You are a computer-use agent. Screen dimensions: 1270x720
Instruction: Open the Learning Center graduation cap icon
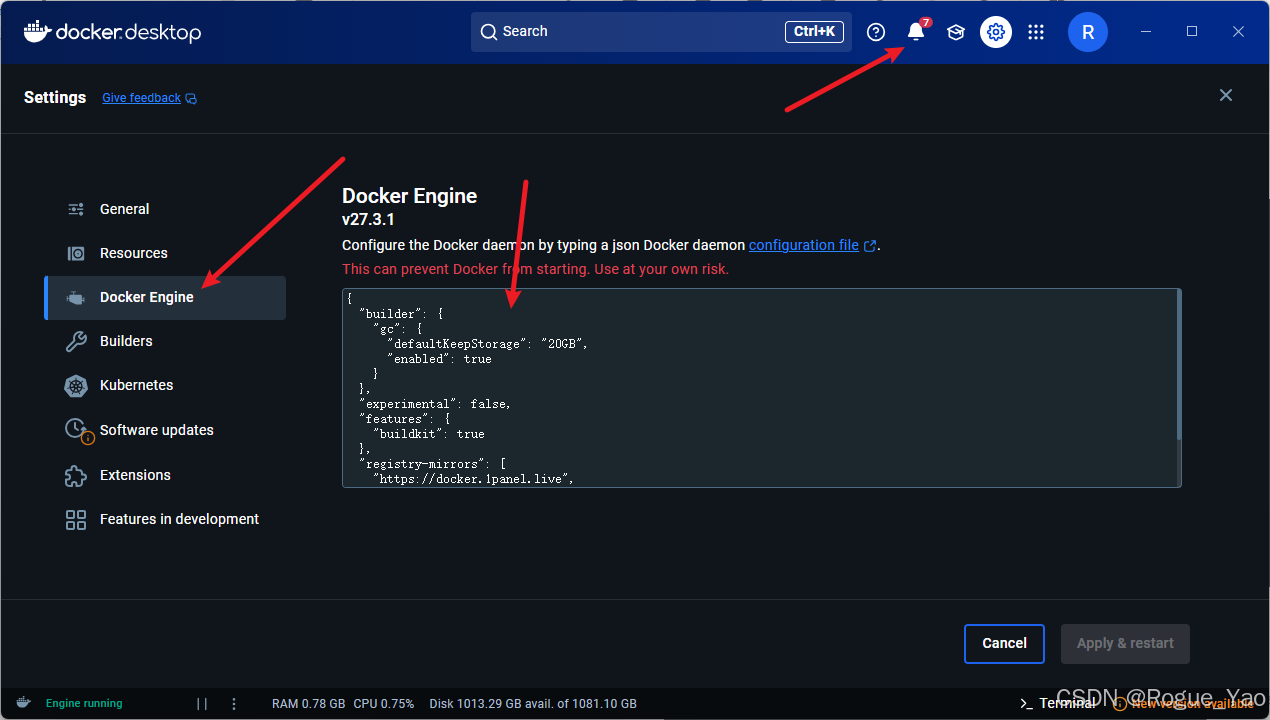[x=956, y=32]
